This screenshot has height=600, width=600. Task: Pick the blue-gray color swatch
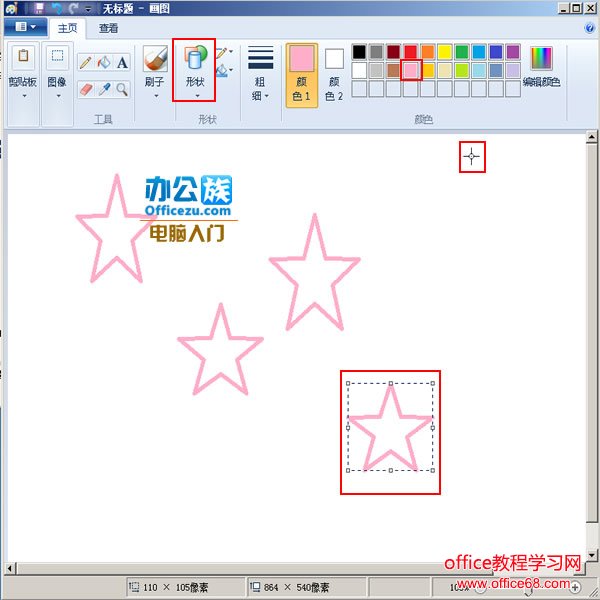pyautogui.click(x=496, y=70)
